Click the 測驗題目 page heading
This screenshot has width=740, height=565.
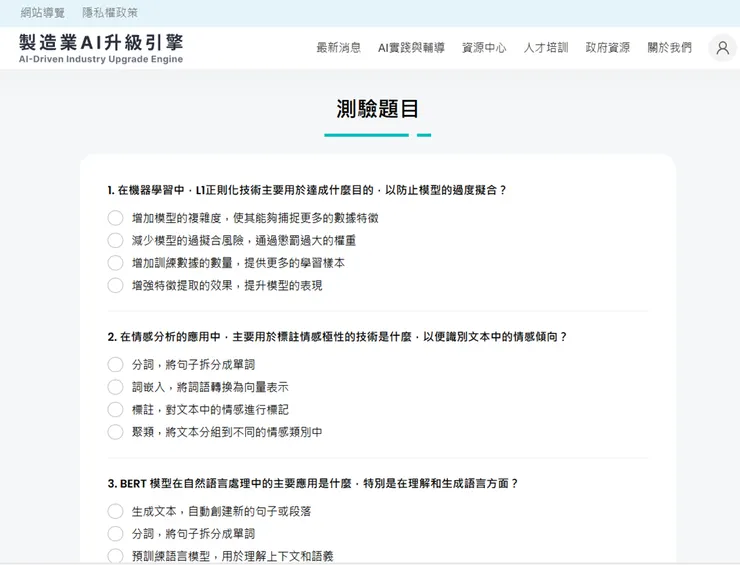pos(378,109)
